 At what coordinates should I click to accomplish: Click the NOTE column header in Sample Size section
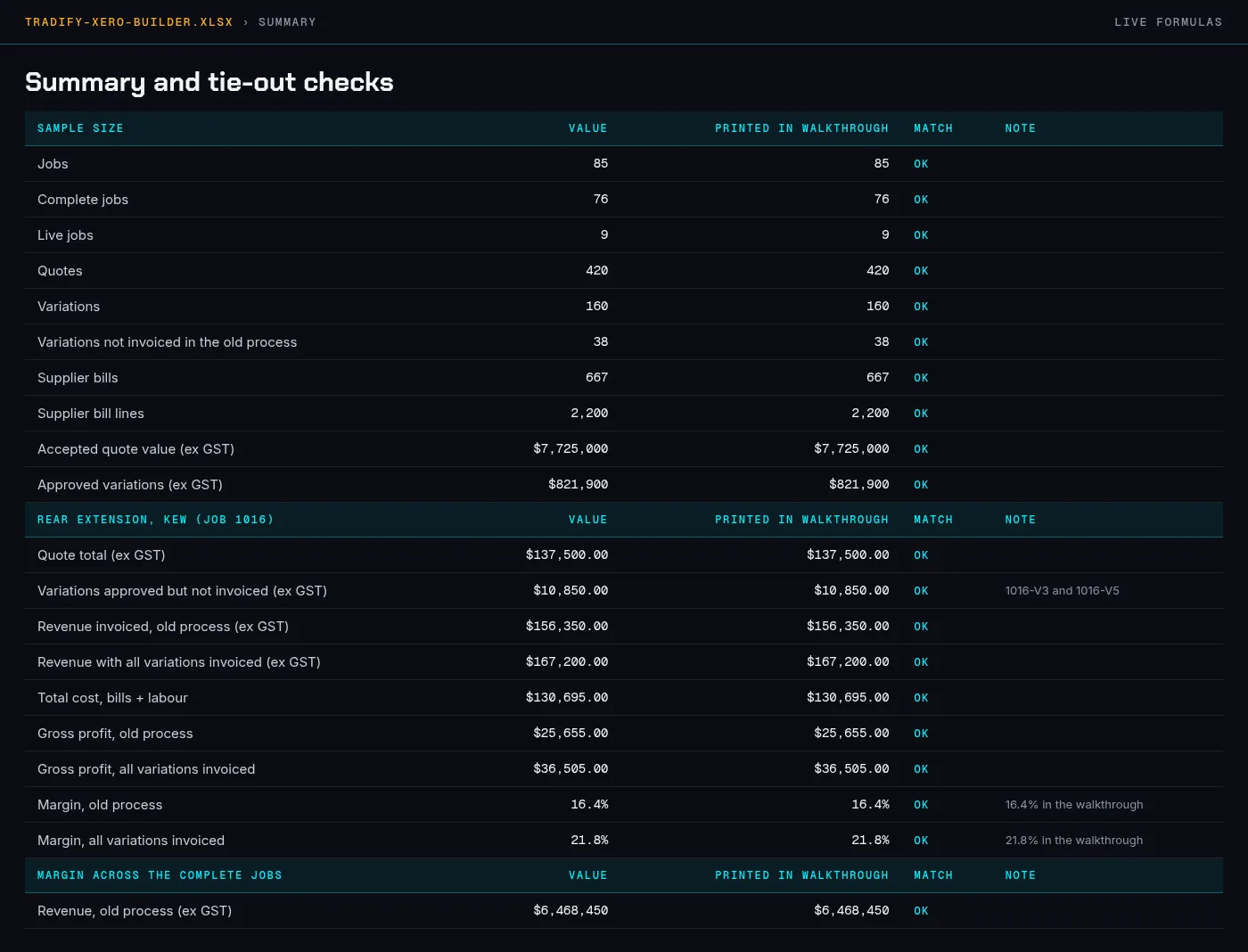tap(1020, 128)
